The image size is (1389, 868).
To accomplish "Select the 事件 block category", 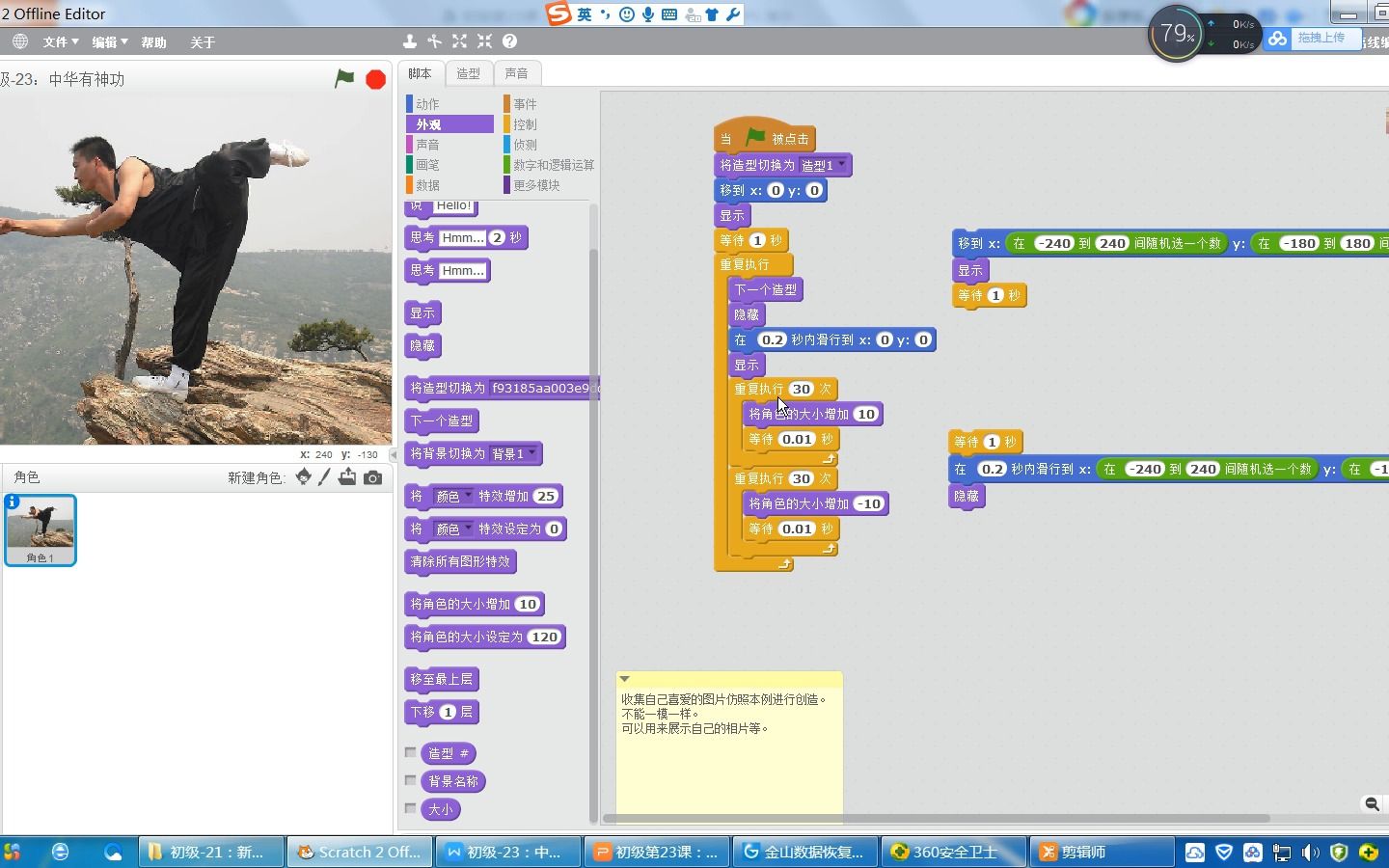I will (x=548, y=103).
